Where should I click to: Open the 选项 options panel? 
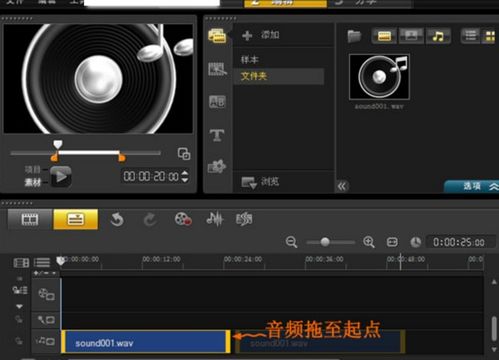(472, 186)
